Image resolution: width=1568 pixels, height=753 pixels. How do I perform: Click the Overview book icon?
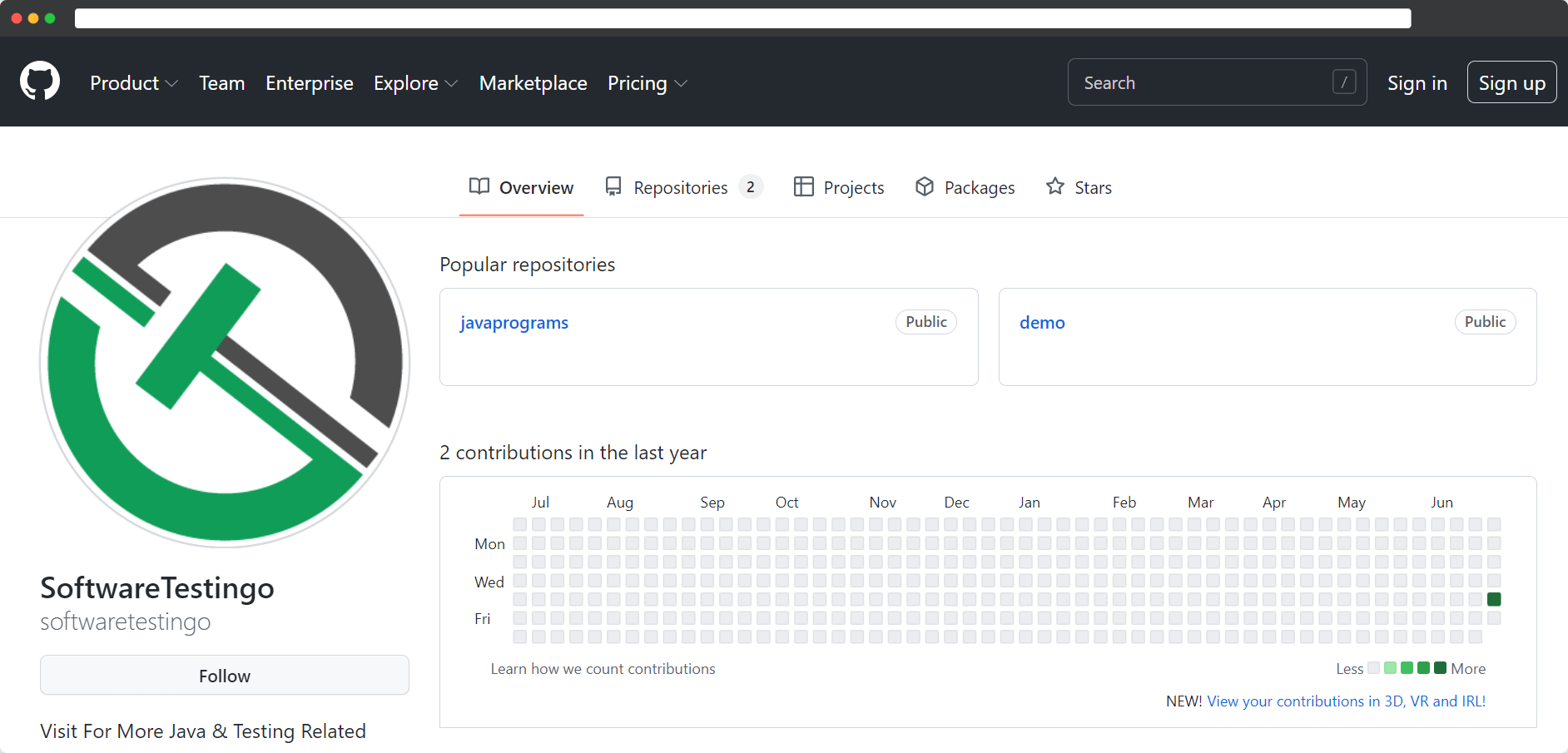coord(479,186)
